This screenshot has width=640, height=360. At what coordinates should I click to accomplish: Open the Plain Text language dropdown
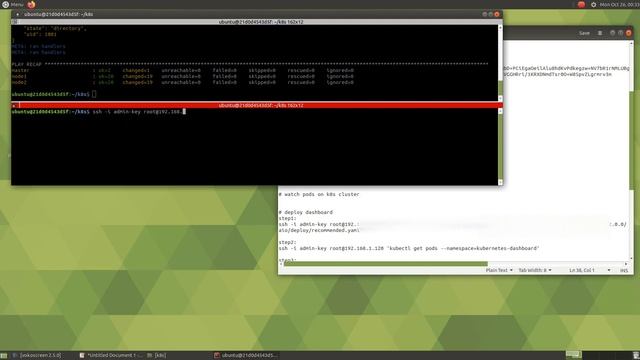499,270
